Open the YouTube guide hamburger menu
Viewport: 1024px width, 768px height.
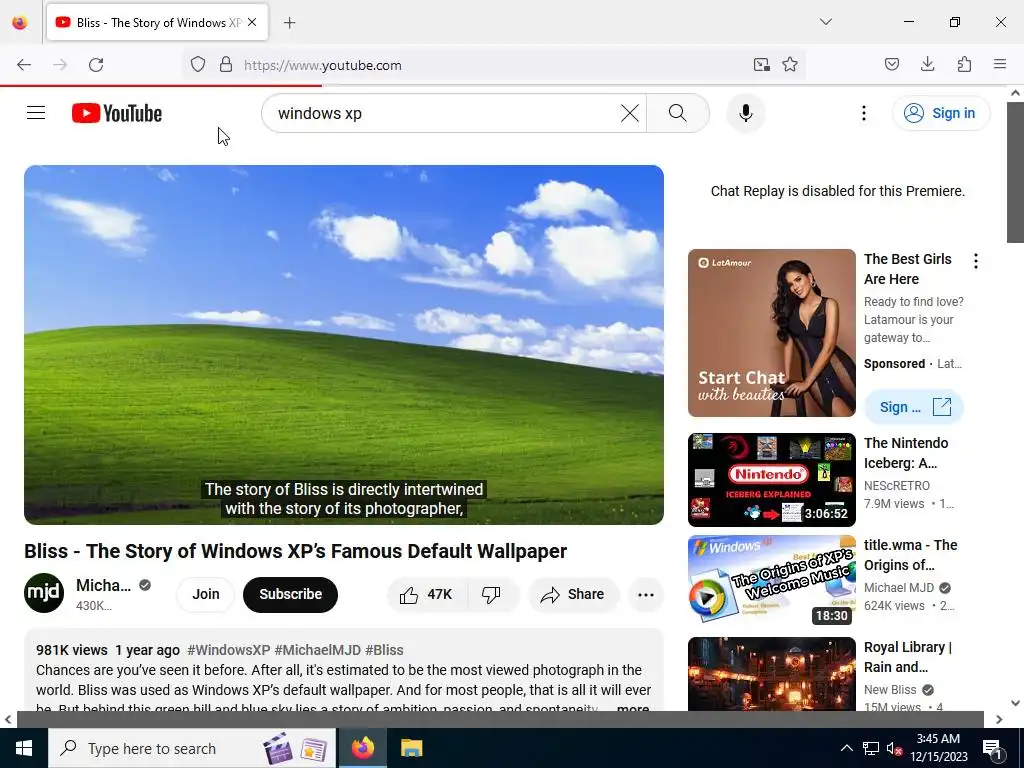tap(36, 113)
